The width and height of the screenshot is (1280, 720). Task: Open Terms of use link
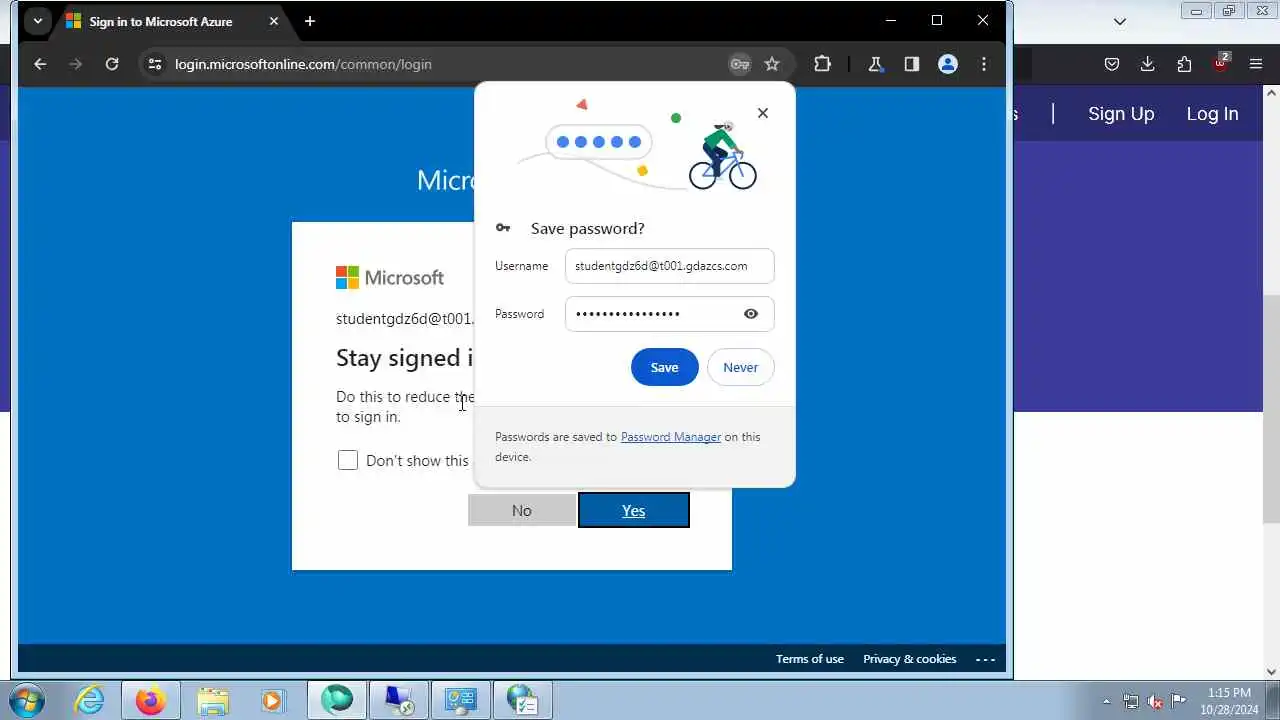[810, 659]
